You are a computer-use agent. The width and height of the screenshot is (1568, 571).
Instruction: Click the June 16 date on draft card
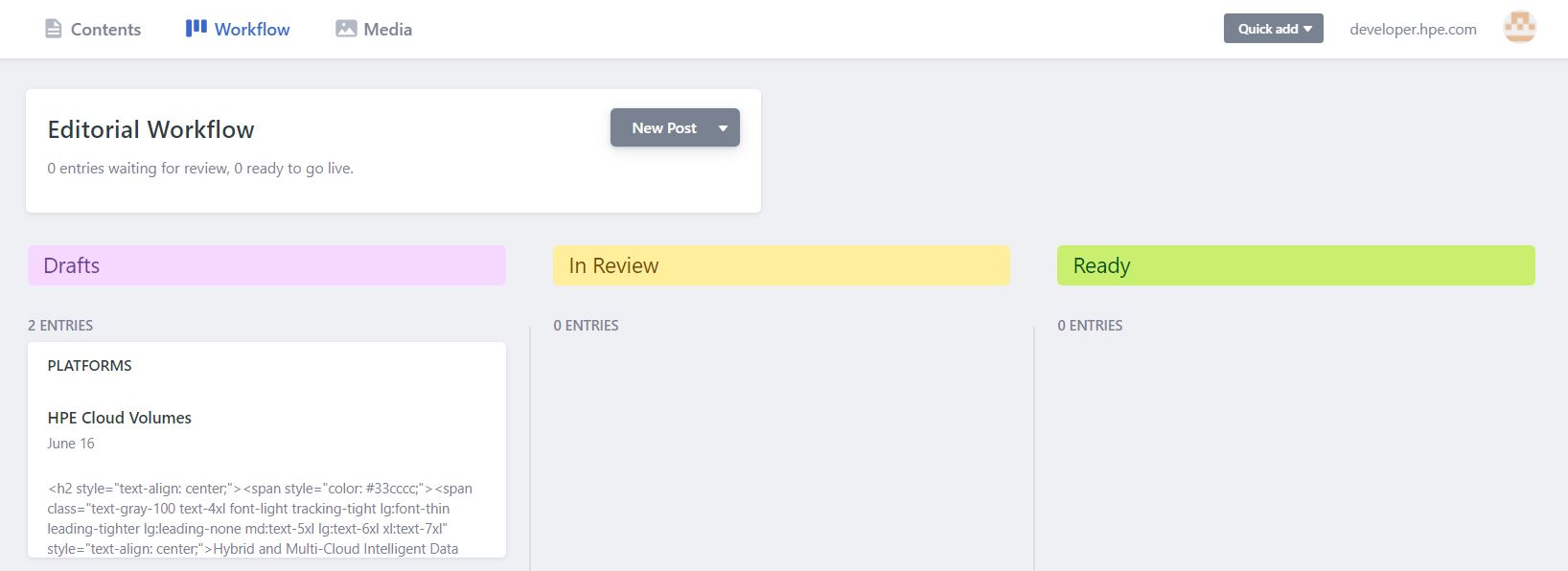[x=71, y=444]
